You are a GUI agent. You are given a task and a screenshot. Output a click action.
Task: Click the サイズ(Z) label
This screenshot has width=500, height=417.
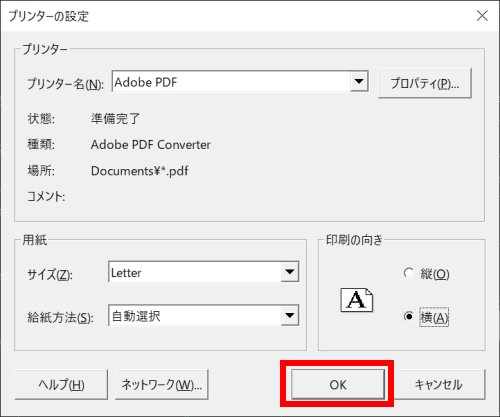click(50, 275)
